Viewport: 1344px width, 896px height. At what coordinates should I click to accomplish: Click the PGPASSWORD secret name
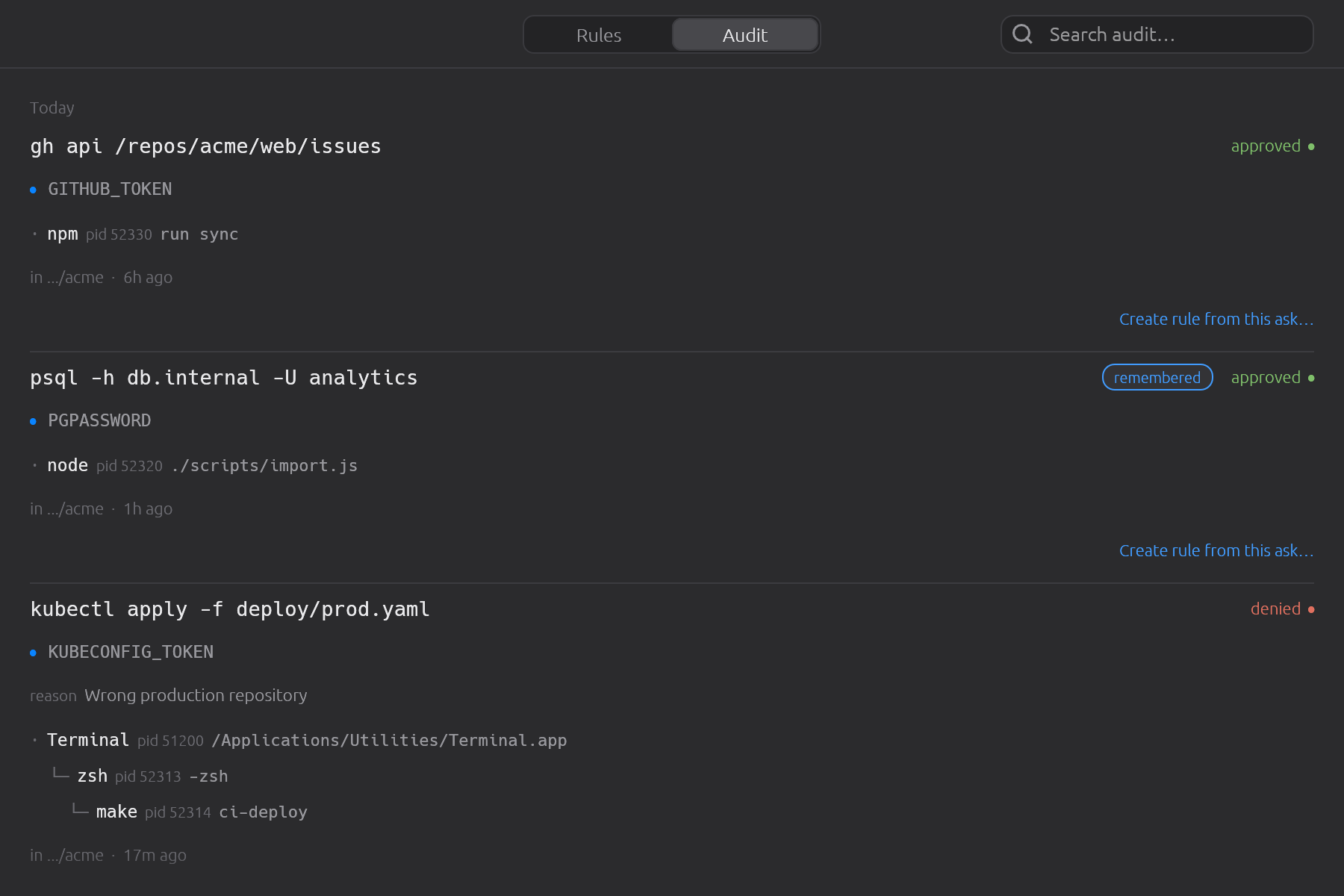99,420
